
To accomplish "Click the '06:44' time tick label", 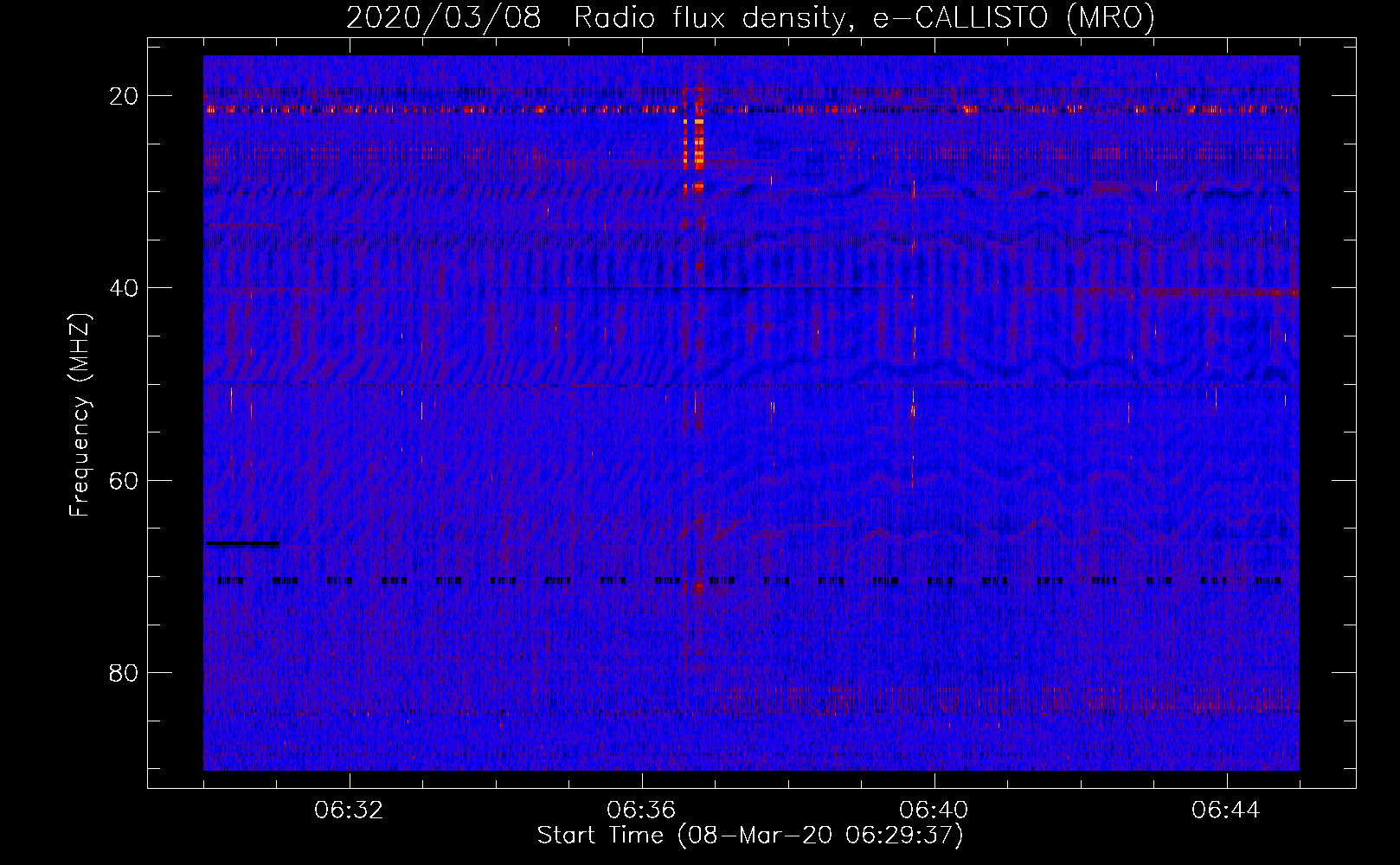I will coord(1227,811).
